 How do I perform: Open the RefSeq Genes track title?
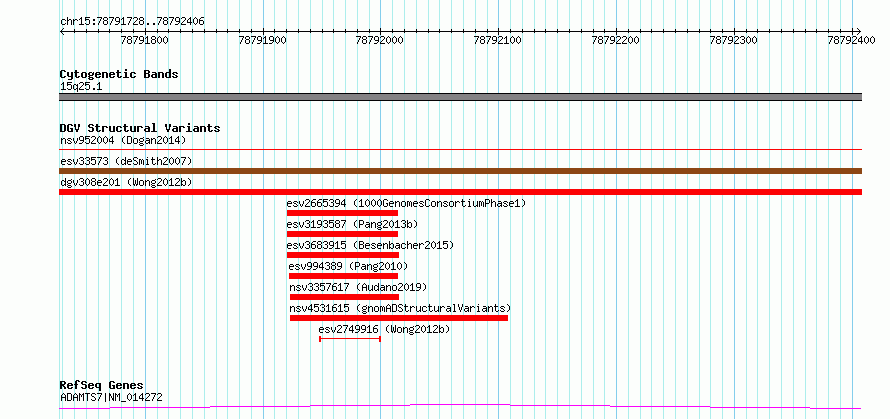pos(102,386)
